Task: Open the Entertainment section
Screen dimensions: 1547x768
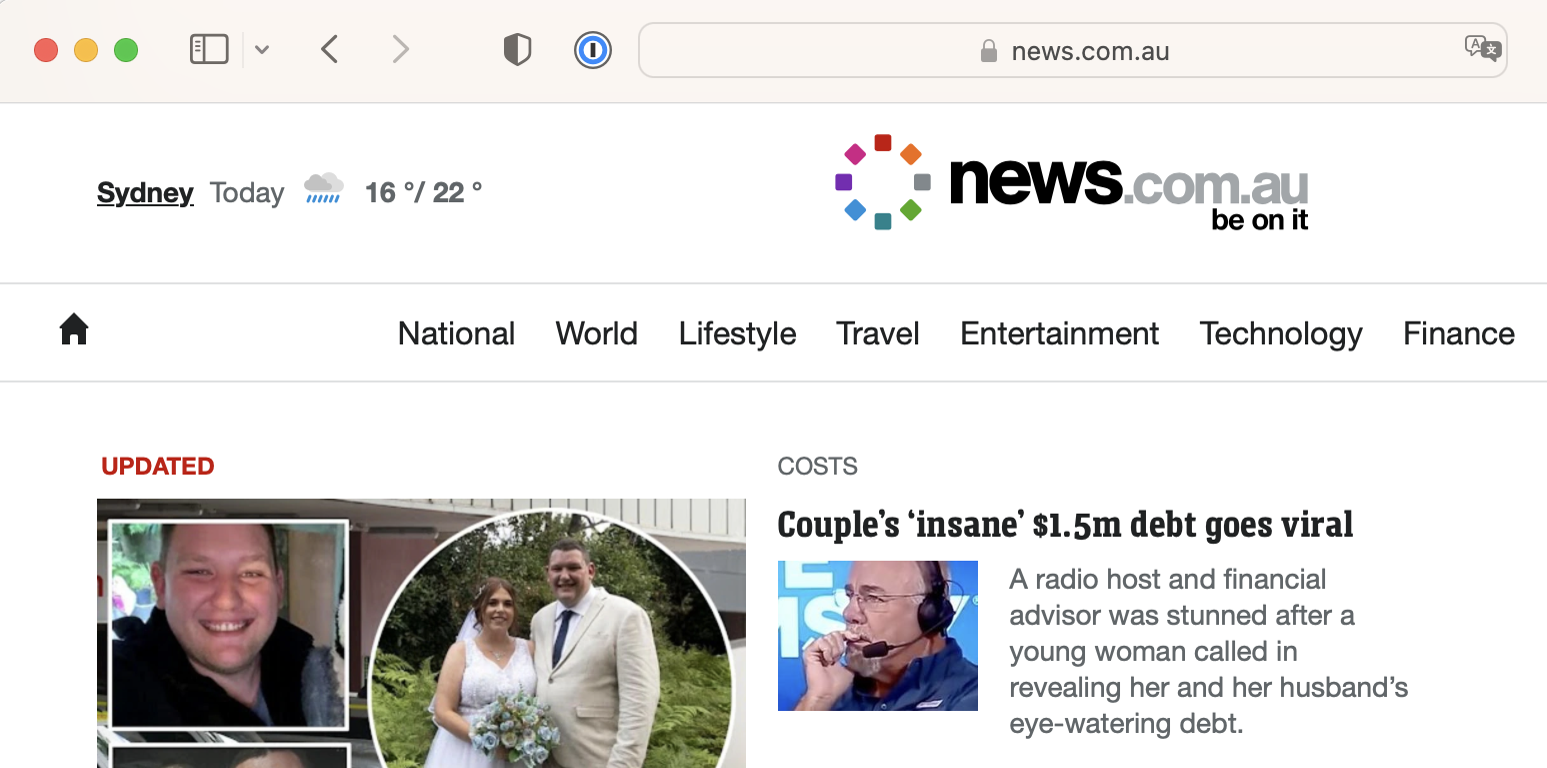Action: click(x=1060, y=333)
